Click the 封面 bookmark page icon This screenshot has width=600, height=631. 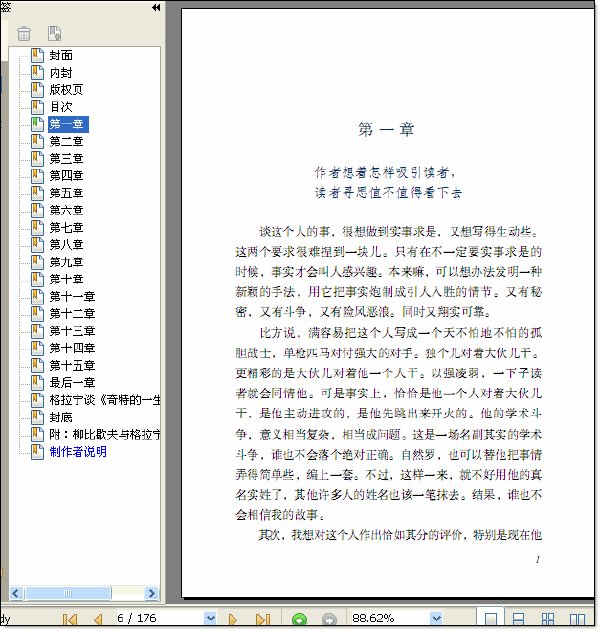(37, 55)
